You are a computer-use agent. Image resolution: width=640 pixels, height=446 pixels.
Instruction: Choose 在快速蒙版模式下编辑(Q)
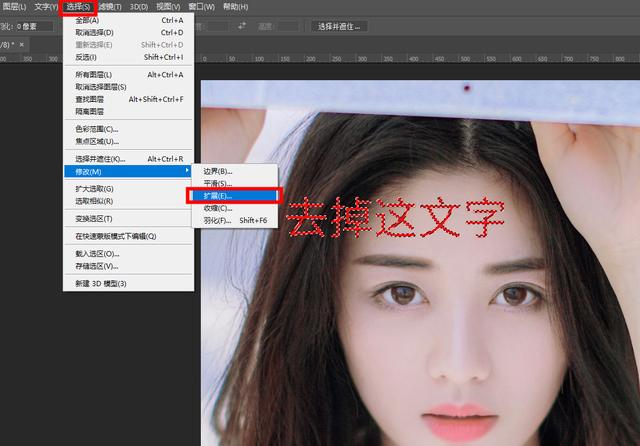129,236
